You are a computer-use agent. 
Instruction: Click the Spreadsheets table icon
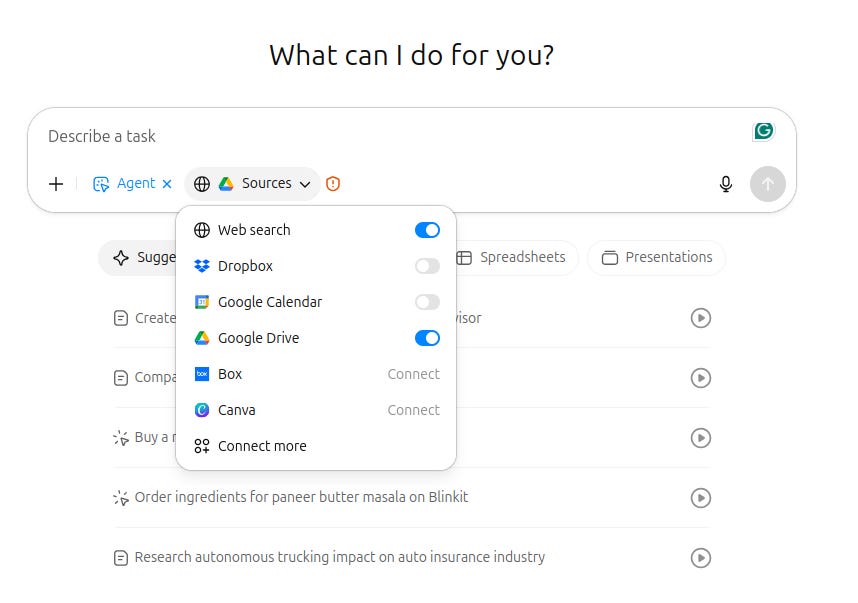click(x=464, y=258)
